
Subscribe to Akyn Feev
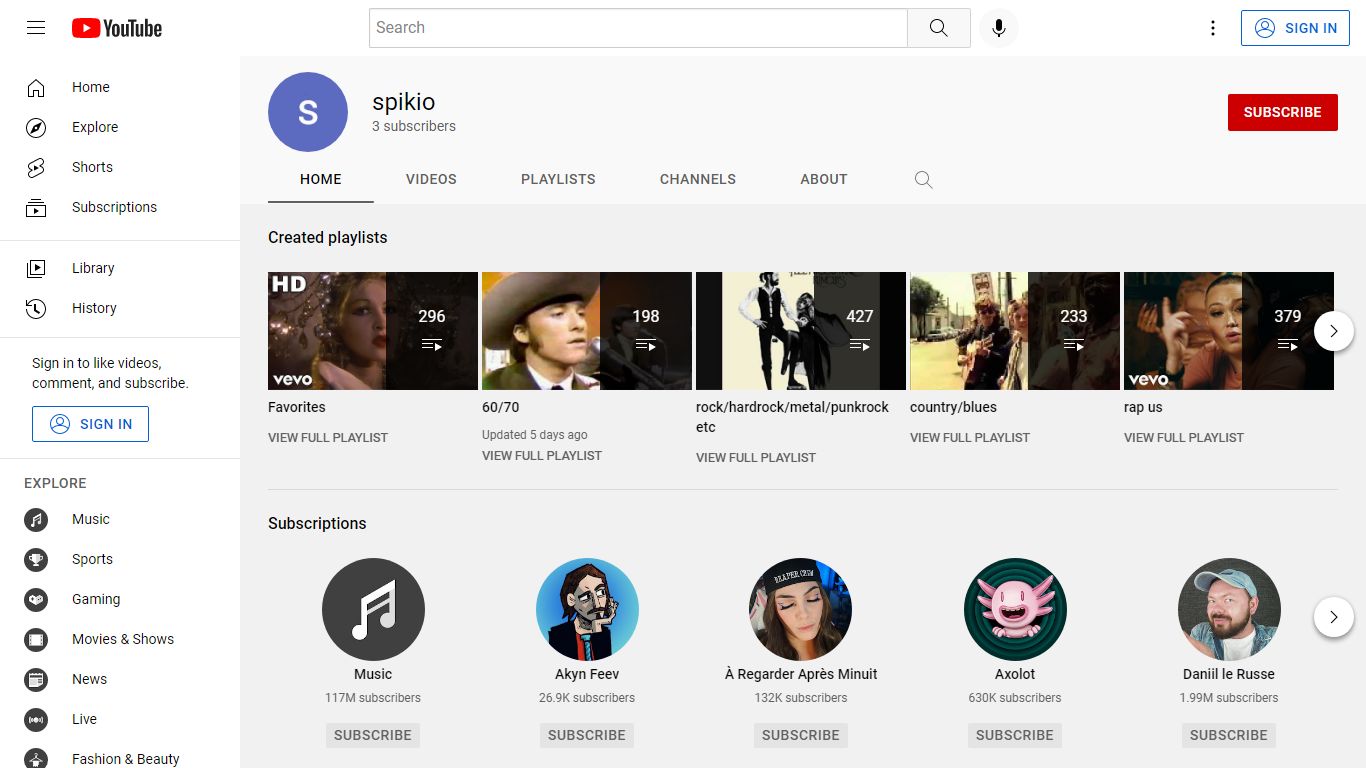tap(587, 735)
